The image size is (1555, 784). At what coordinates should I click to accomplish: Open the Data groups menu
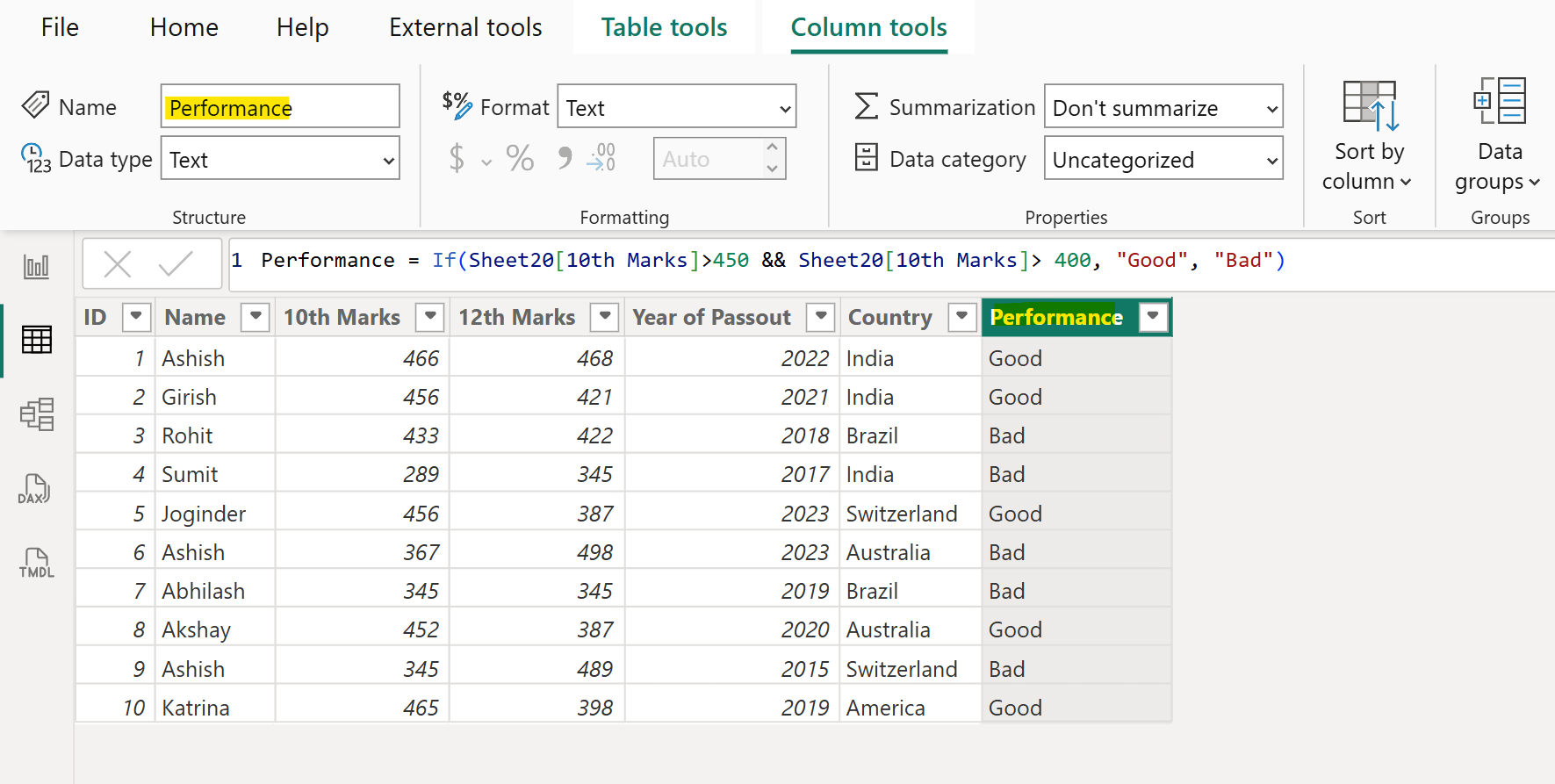(x=1499, y=136)
